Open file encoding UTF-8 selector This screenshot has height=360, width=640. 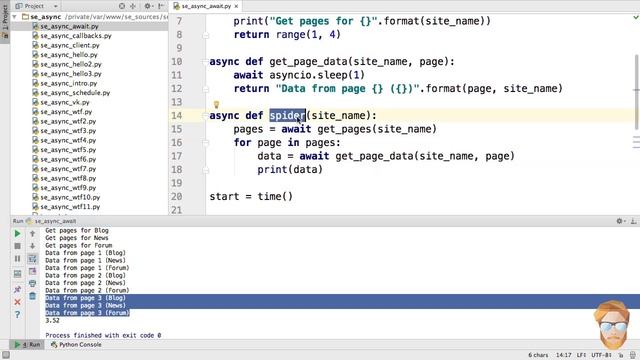(x=602, y=355)
